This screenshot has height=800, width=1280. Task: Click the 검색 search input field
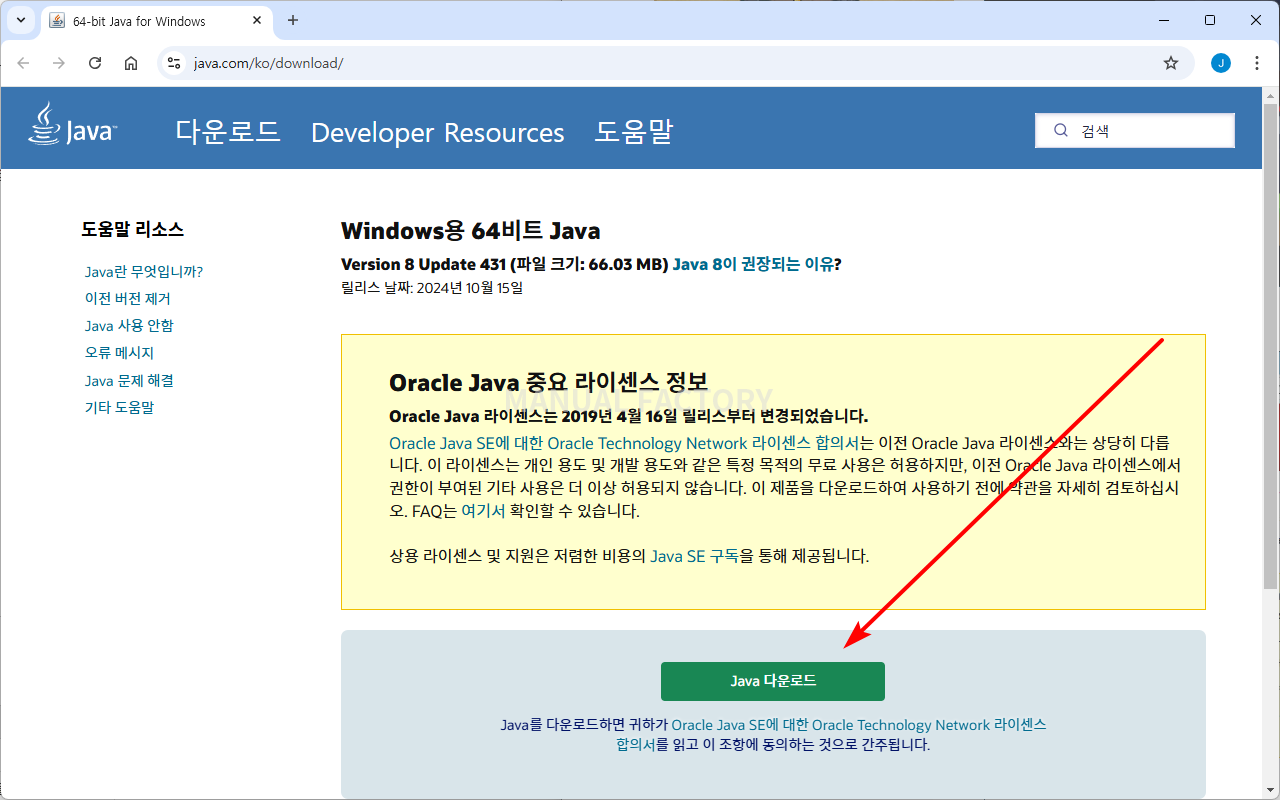[1135, 130]
